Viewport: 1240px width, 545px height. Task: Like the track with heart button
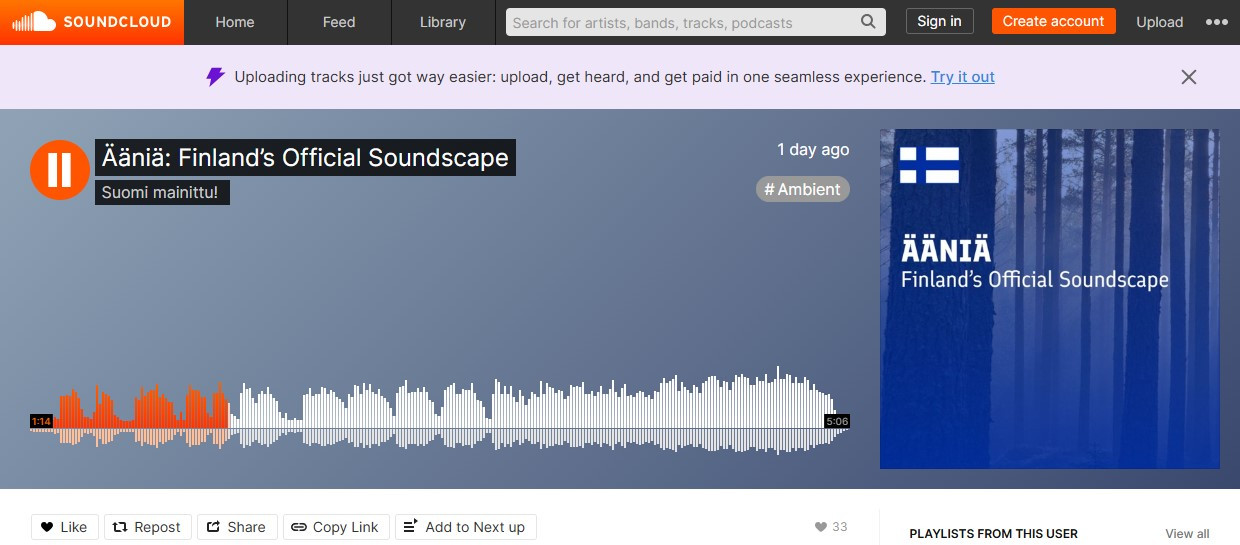point(65,527)
